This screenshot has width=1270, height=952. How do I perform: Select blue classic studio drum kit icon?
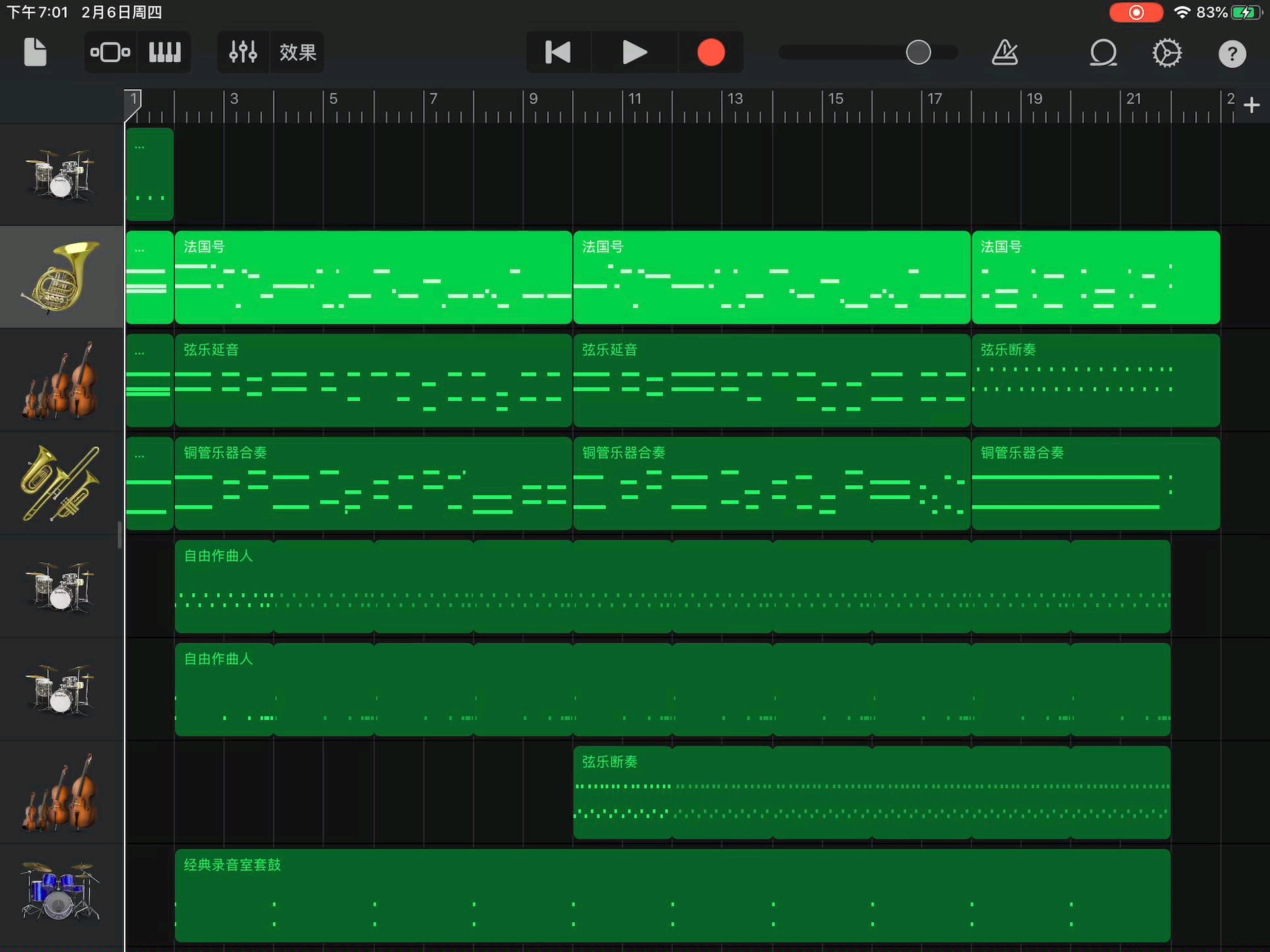[61, 891]
